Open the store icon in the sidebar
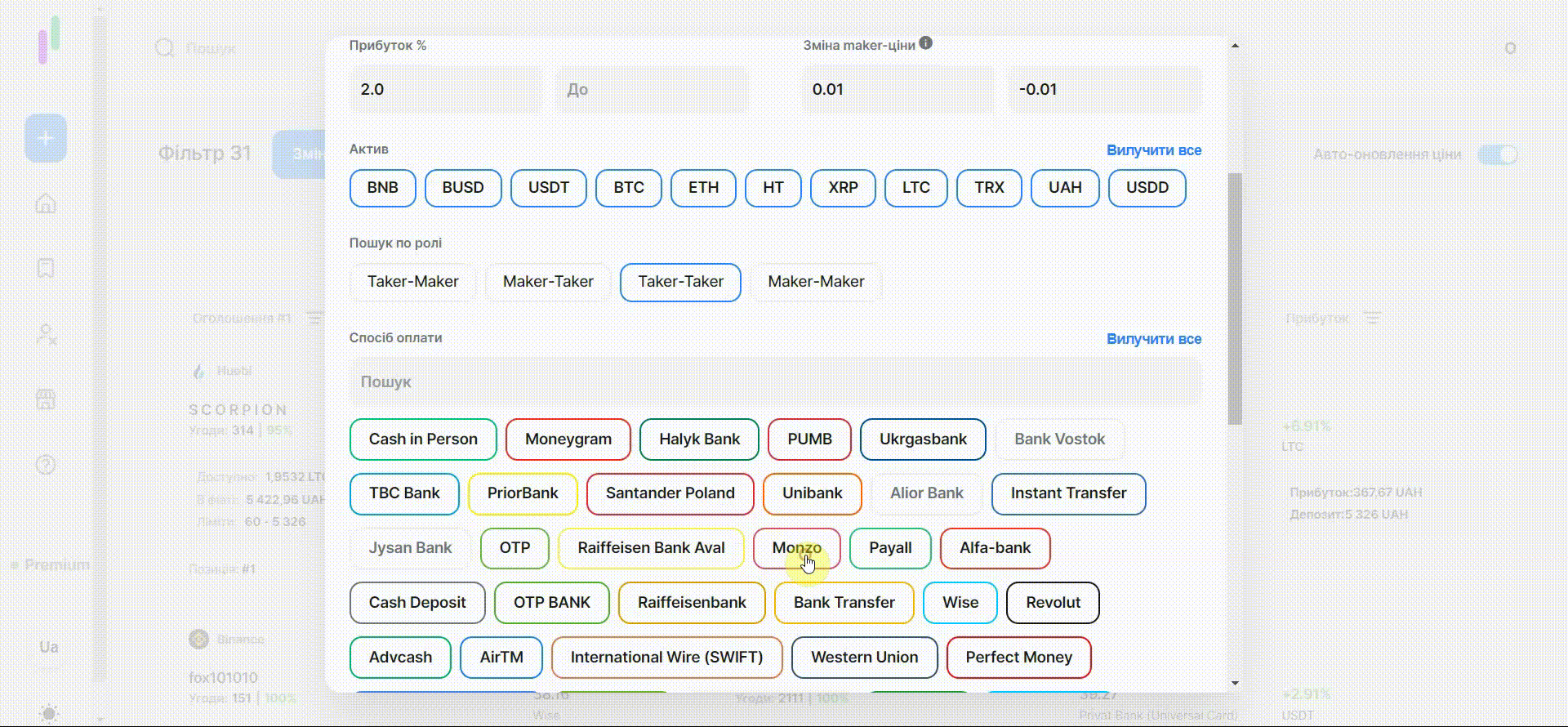1568x727 pixels. 46,399
